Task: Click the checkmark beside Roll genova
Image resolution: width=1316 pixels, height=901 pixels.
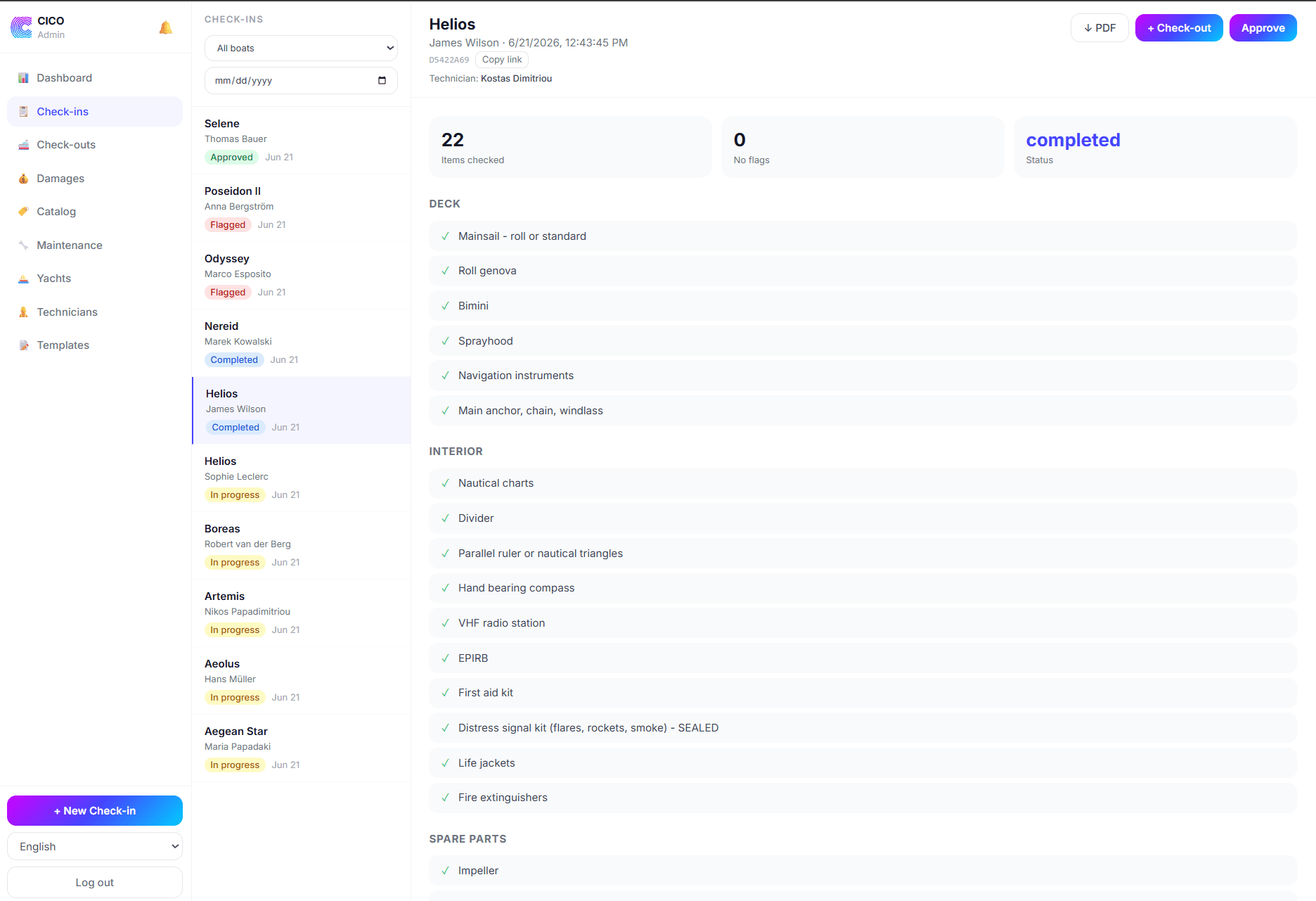Action: (445, 271)
